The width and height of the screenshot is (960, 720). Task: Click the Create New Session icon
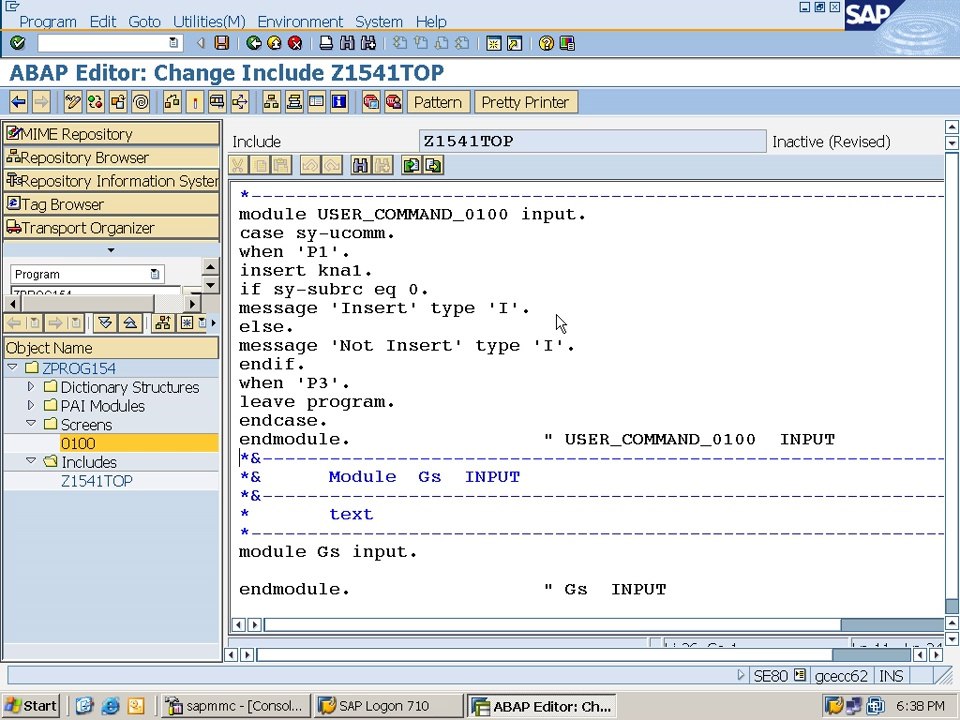tap(493, 43)
